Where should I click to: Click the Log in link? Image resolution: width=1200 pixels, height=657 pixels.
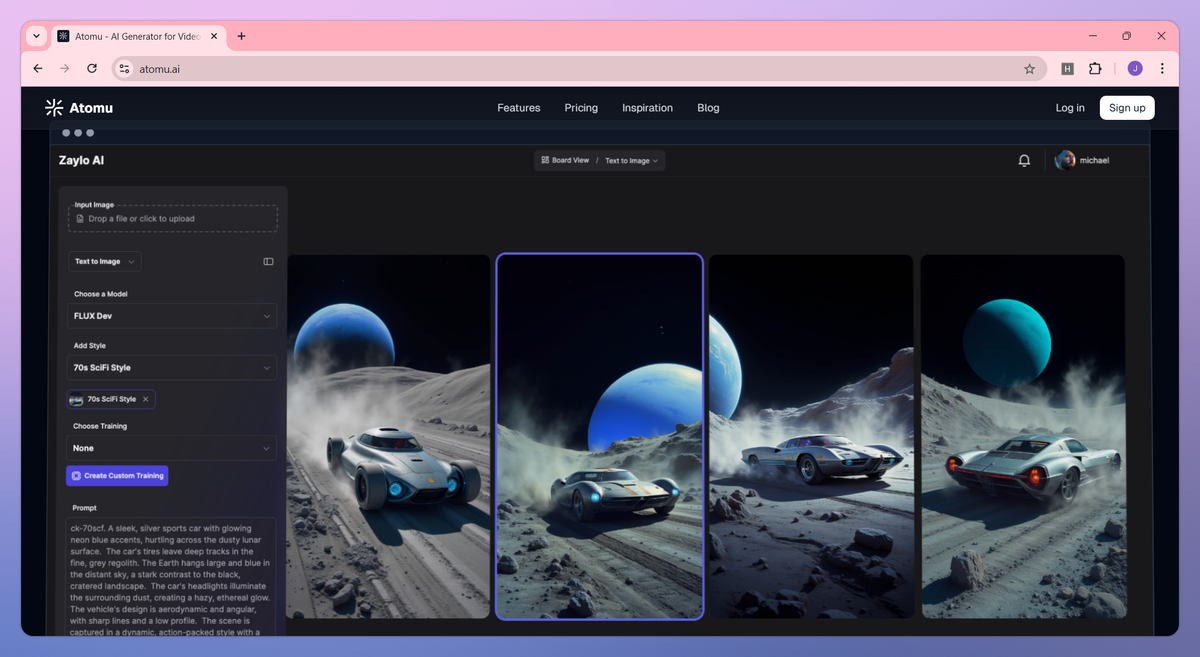pyautogui.click(x=1070, y=108)
